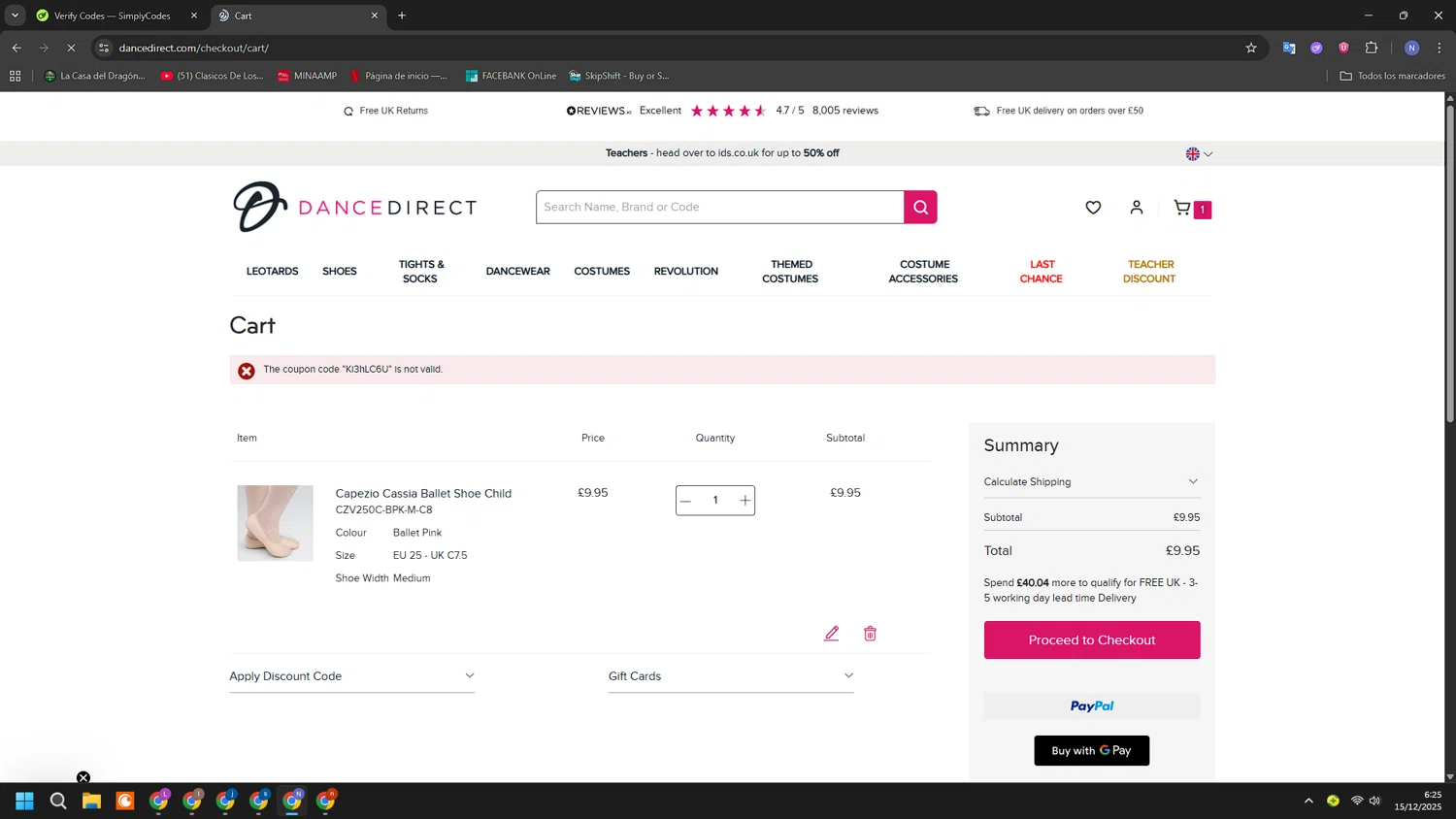This screenshot has width=1456, height=819.
Task: Open the COSTUME ACCESSORIES menu
Action: coord(923,272)
